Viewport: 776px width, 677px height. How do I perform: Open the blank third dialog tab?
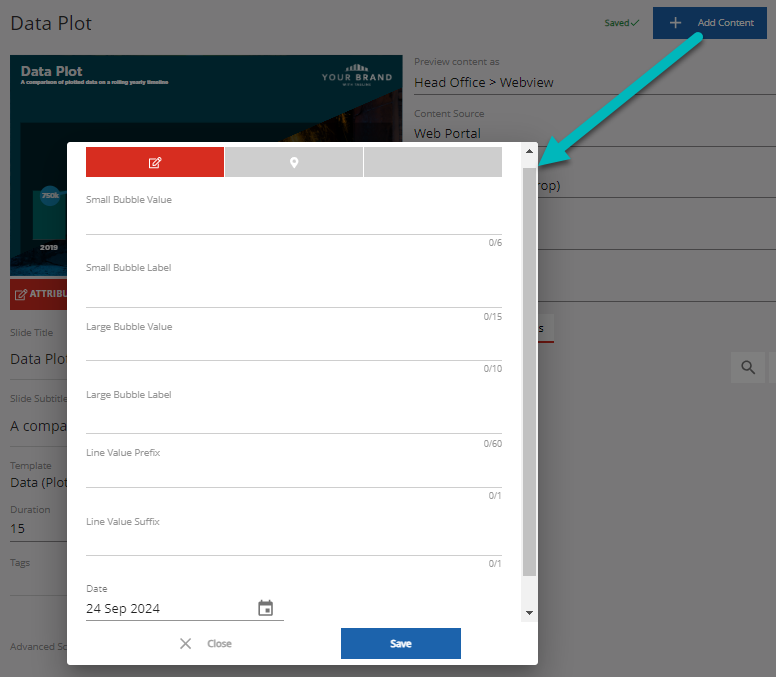click(x=433, y=162)
